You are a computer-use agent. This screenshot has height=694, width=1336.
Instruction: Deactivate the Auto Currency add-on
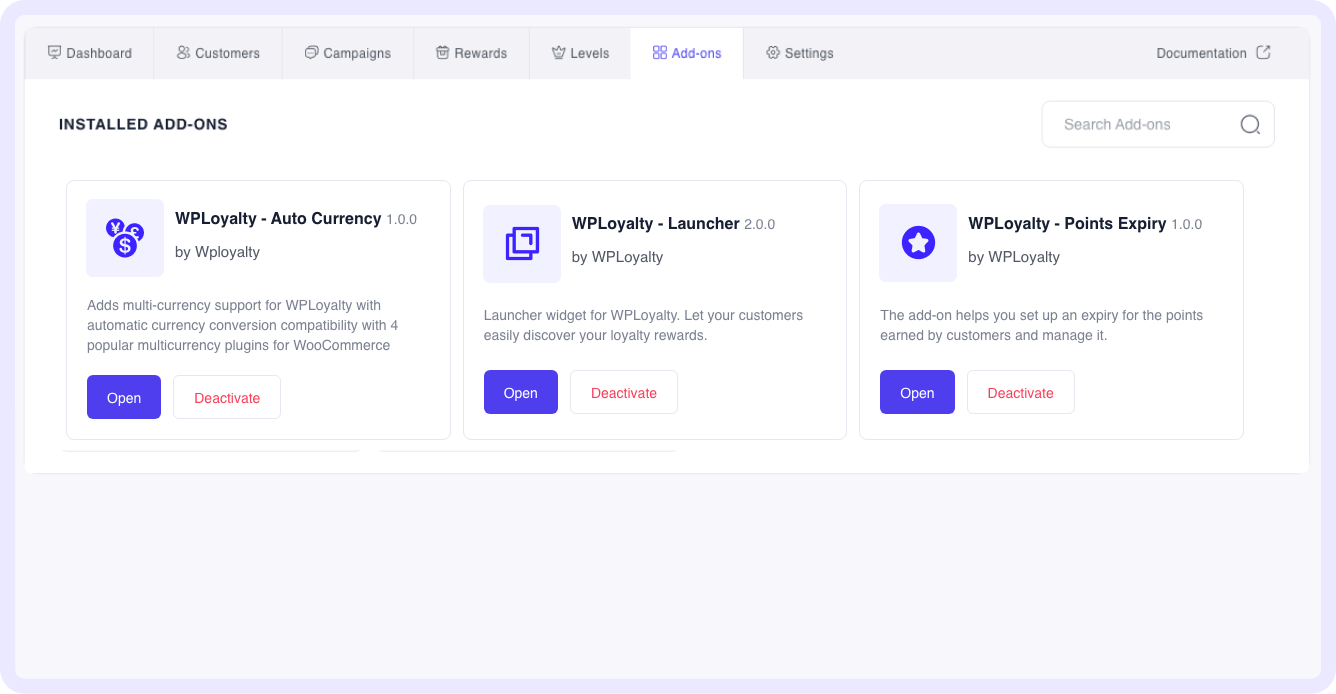coord(227,397)
